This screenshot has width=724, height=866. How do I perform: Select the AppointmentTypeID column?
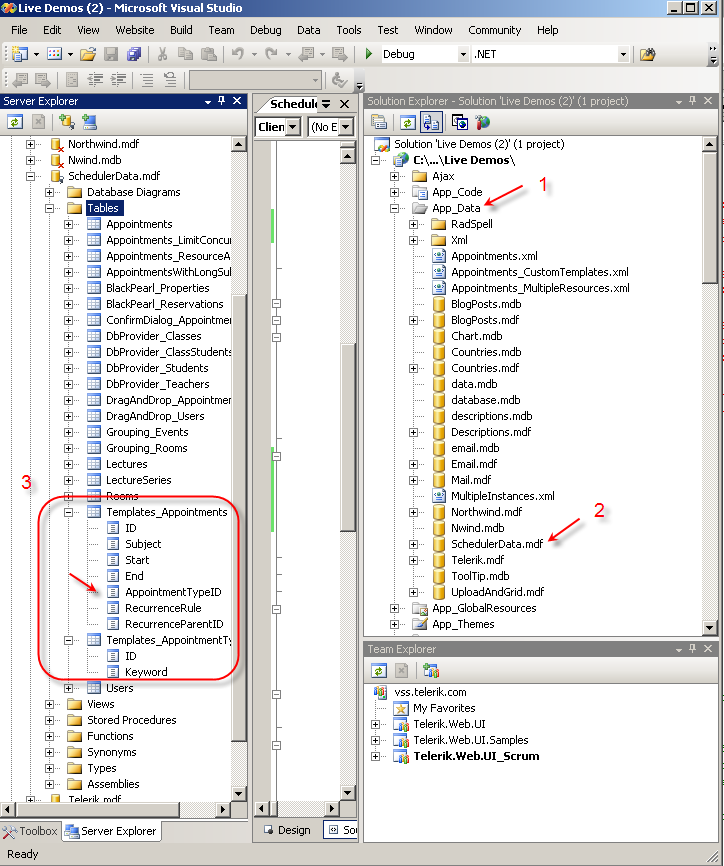[173, 592]
